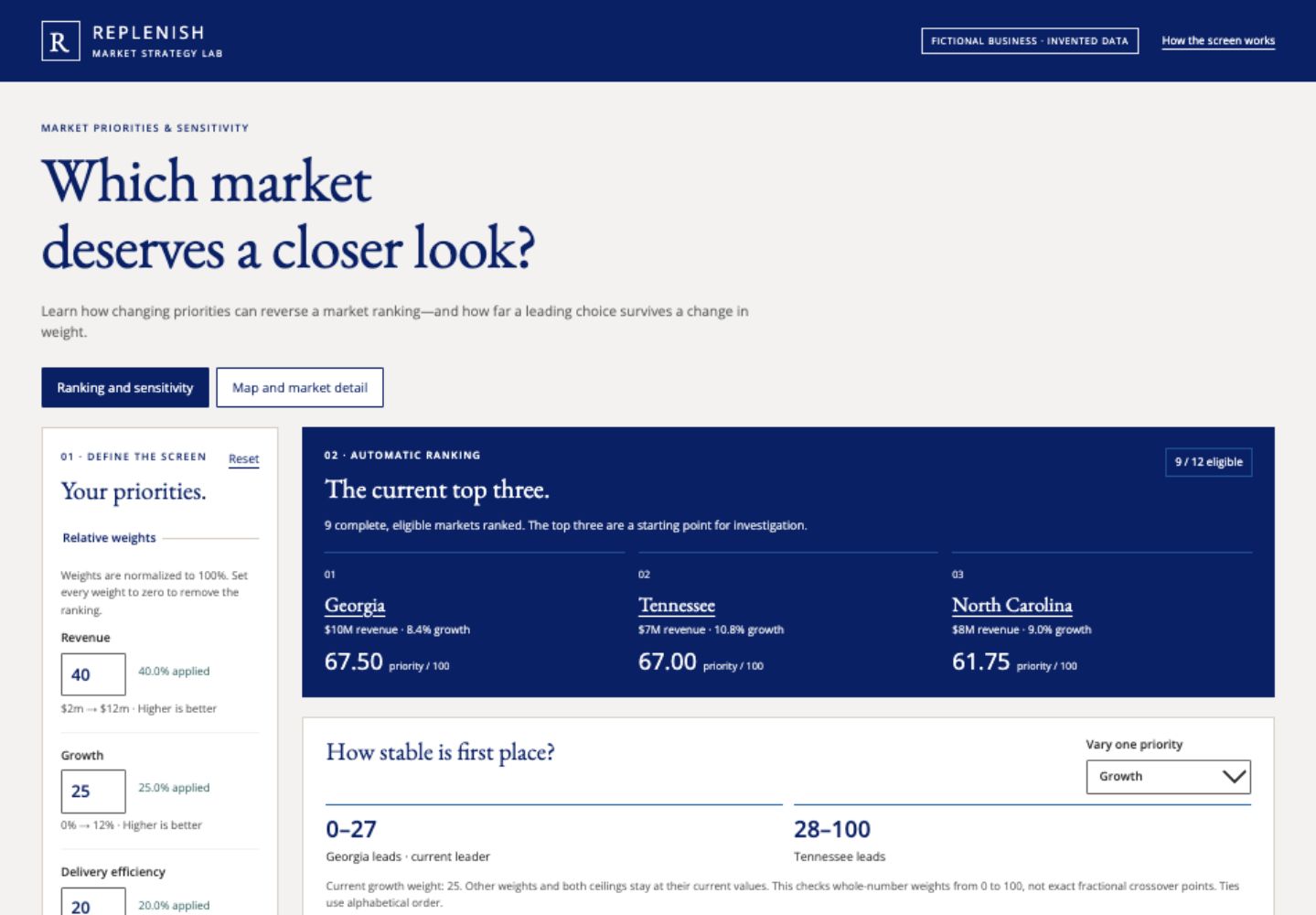This screenshot has width=1316, height=915.
Task: Click the Delivery efficiency weight field
Action: click(93, 901)
